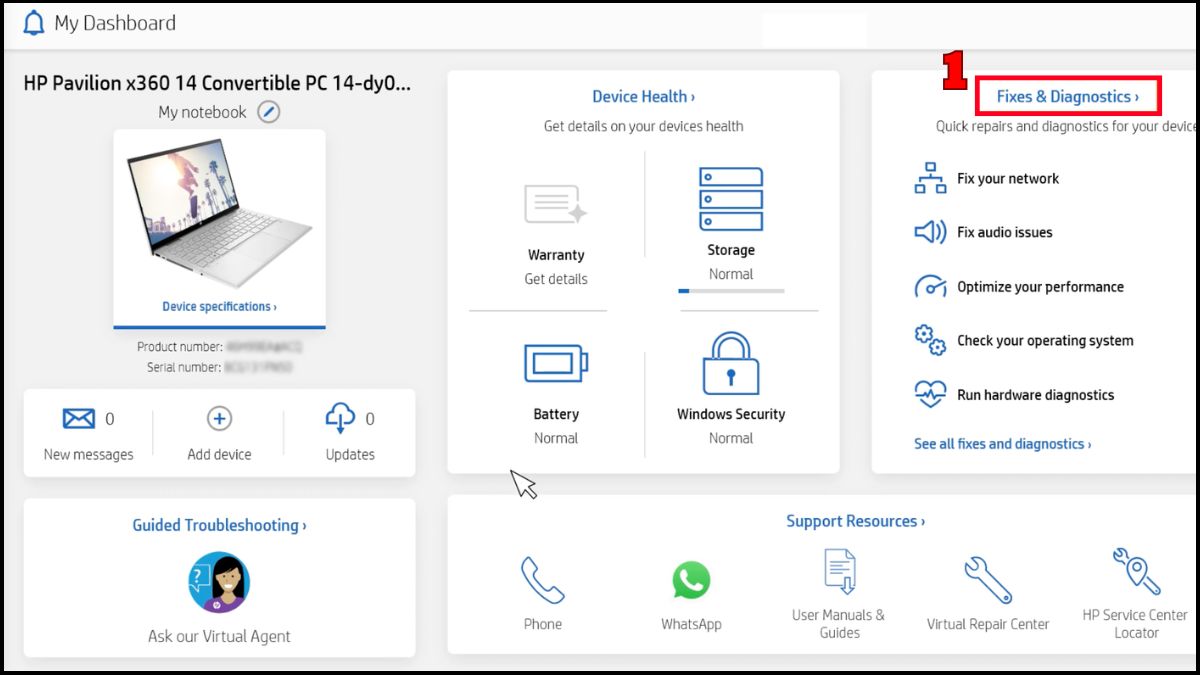This screenshot has width=1200, height=675.
Task: Open the Warranty certificate icon
Action: click(555, 205)
